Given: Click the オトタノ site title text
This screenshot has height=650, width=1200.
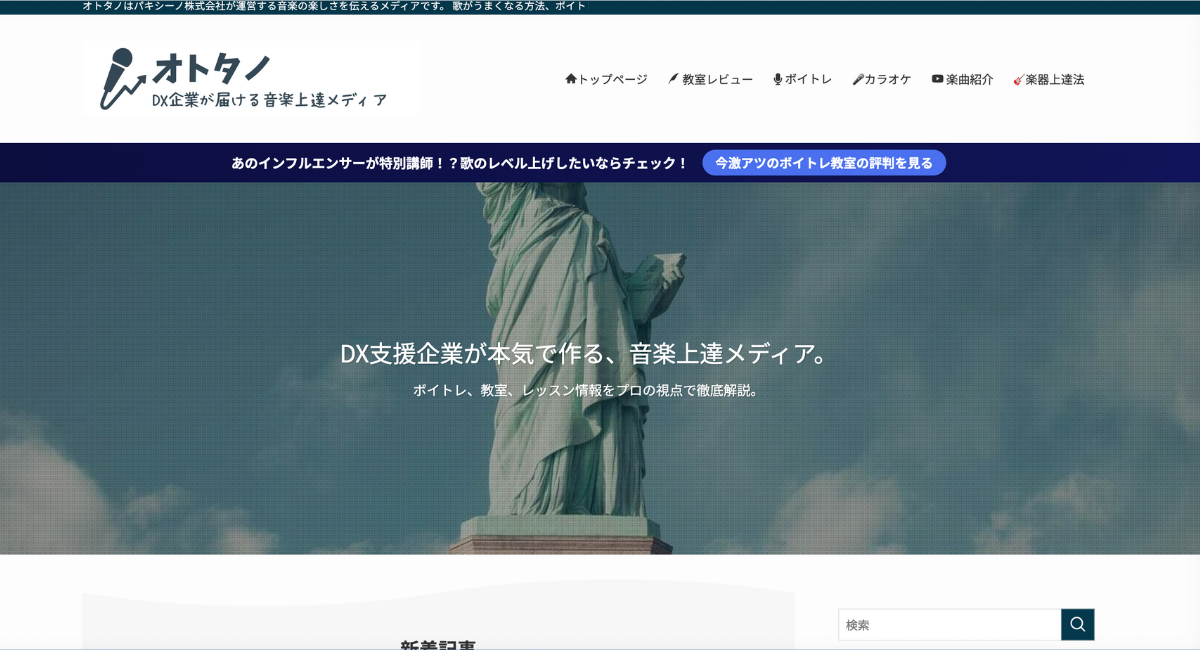Looking at the screenshot, I should [212, 67].
